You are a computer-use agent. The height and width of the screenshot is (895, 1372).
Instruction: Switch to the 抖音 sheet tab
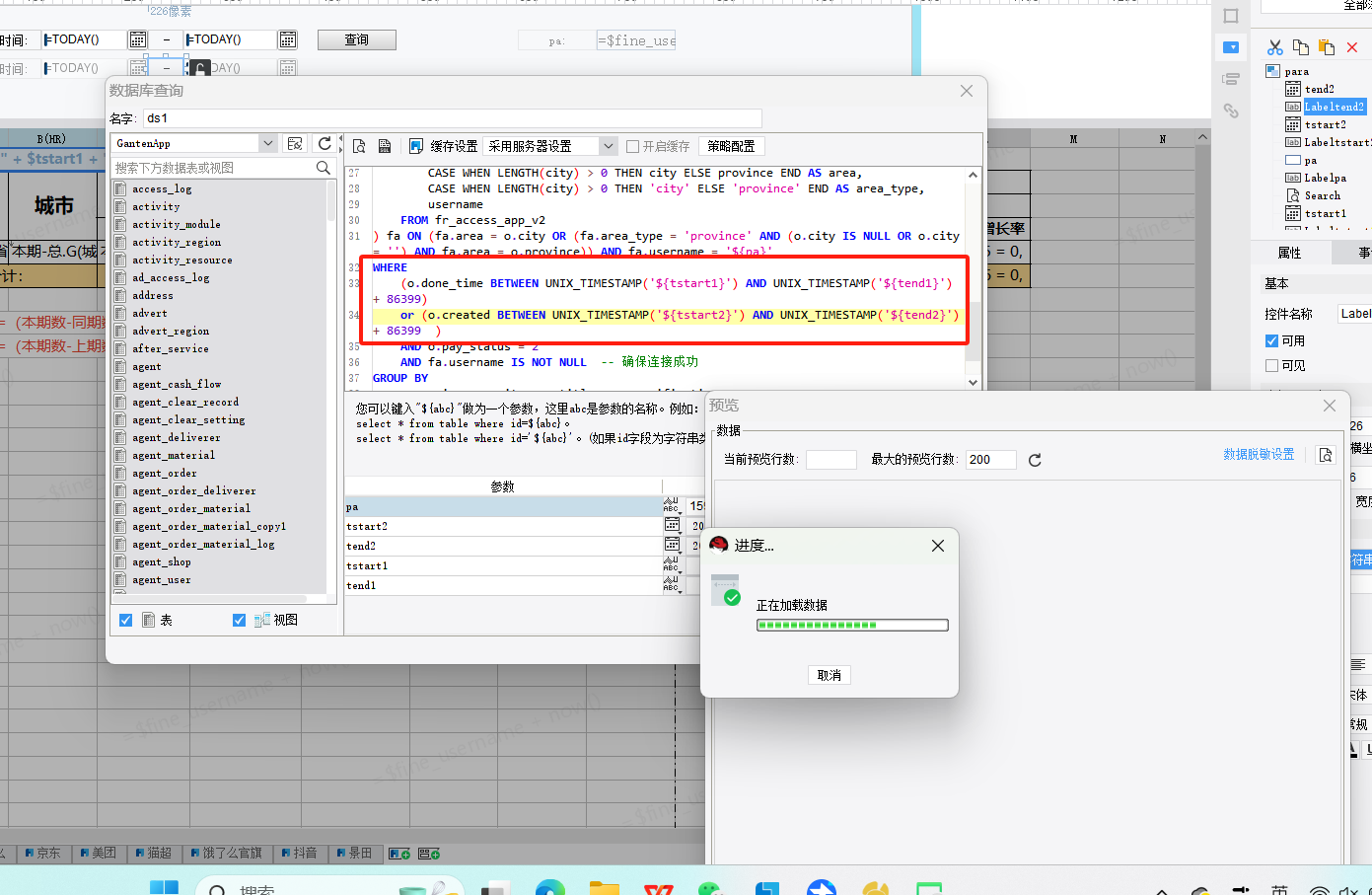click(299, 853)
